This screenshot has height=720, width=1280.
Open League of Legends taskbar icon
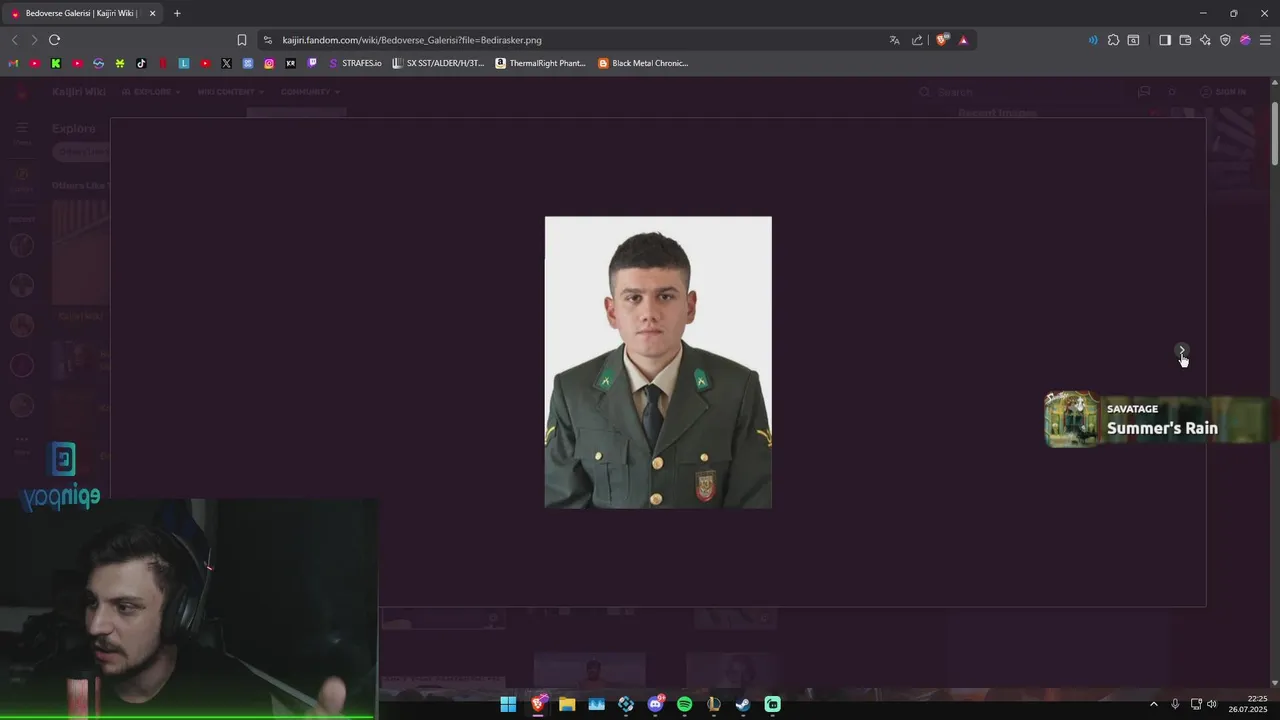(x=714, y=704)
